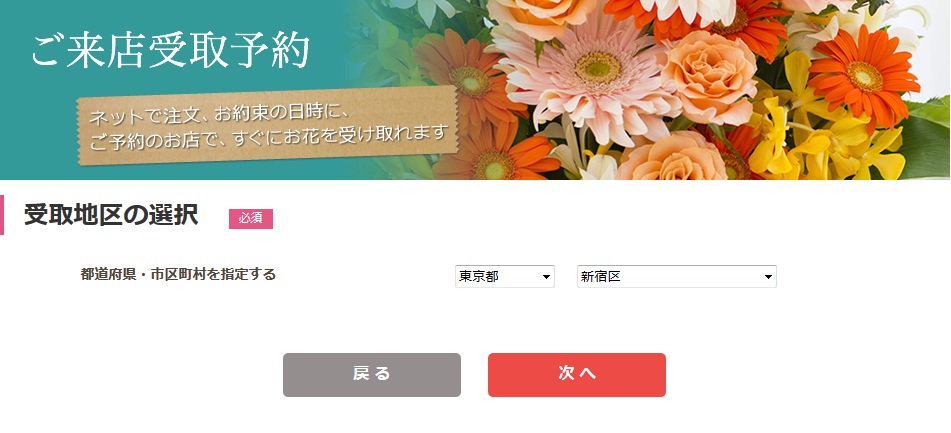Click the peach rose in banner center

tap(708, 77)
